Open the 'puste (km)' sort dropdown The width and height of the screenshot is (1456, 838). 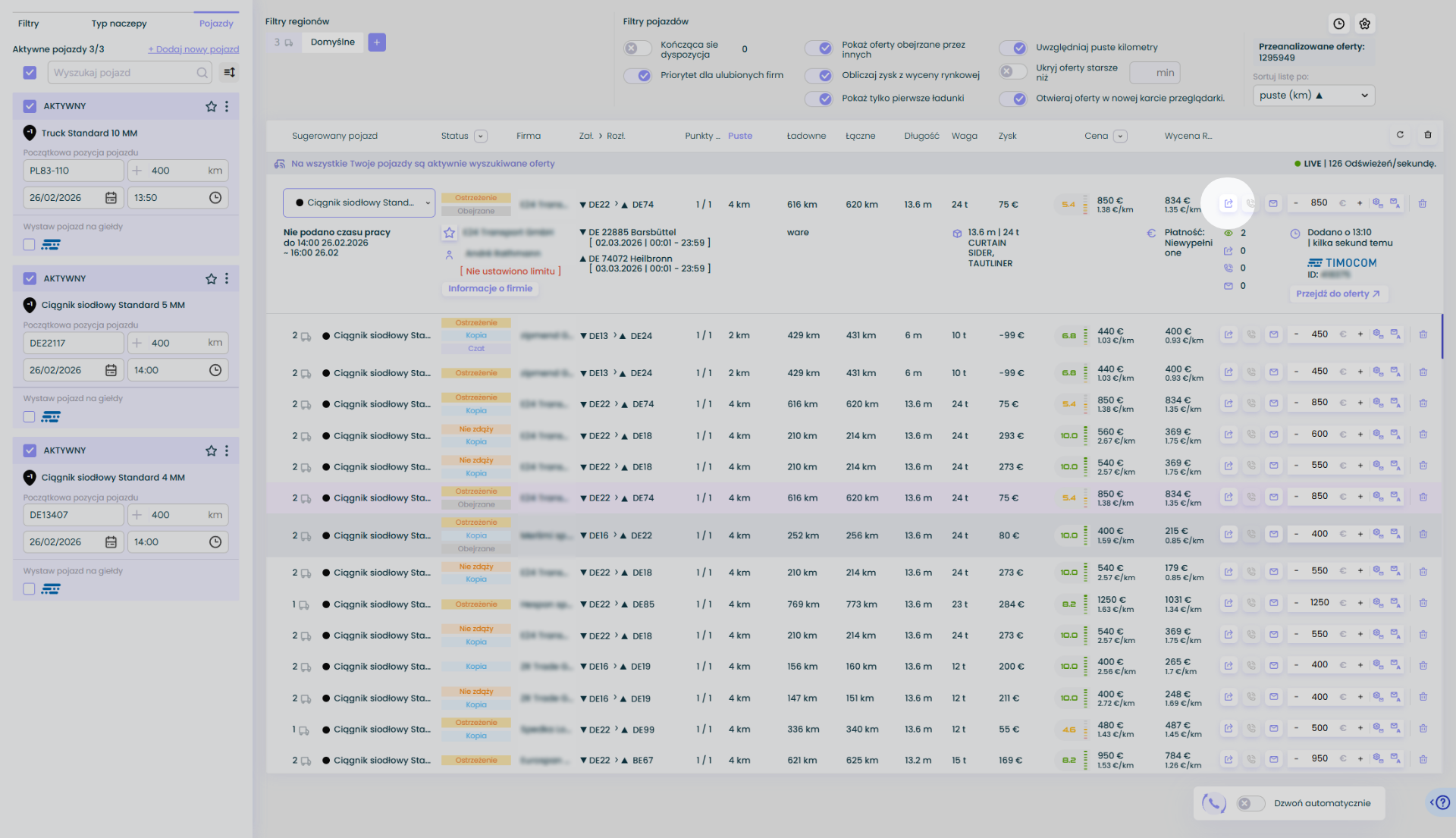(x=1313, y=96)
